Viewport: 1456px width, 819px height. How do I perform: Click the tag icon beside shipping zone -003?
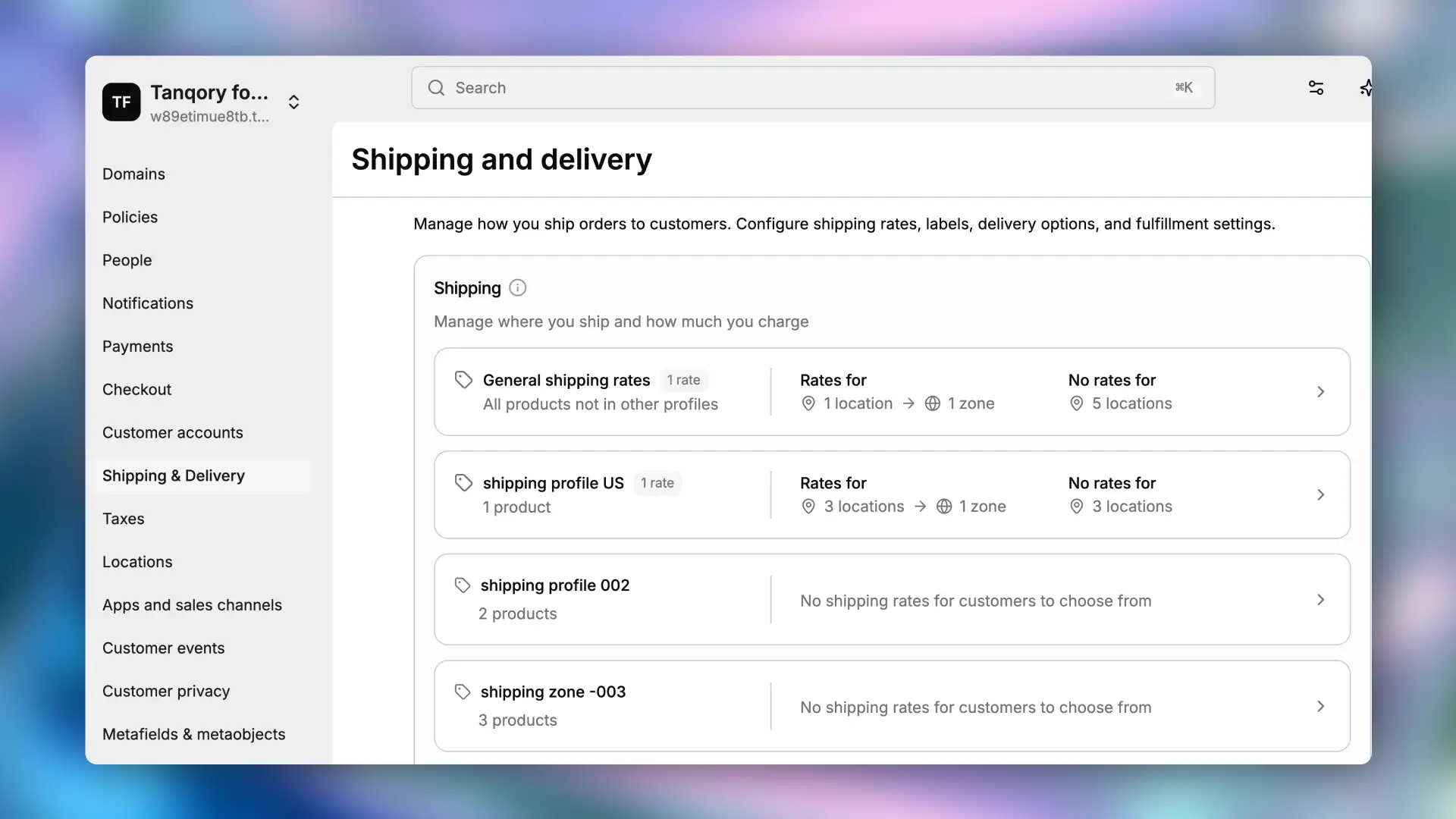[463, 692]
